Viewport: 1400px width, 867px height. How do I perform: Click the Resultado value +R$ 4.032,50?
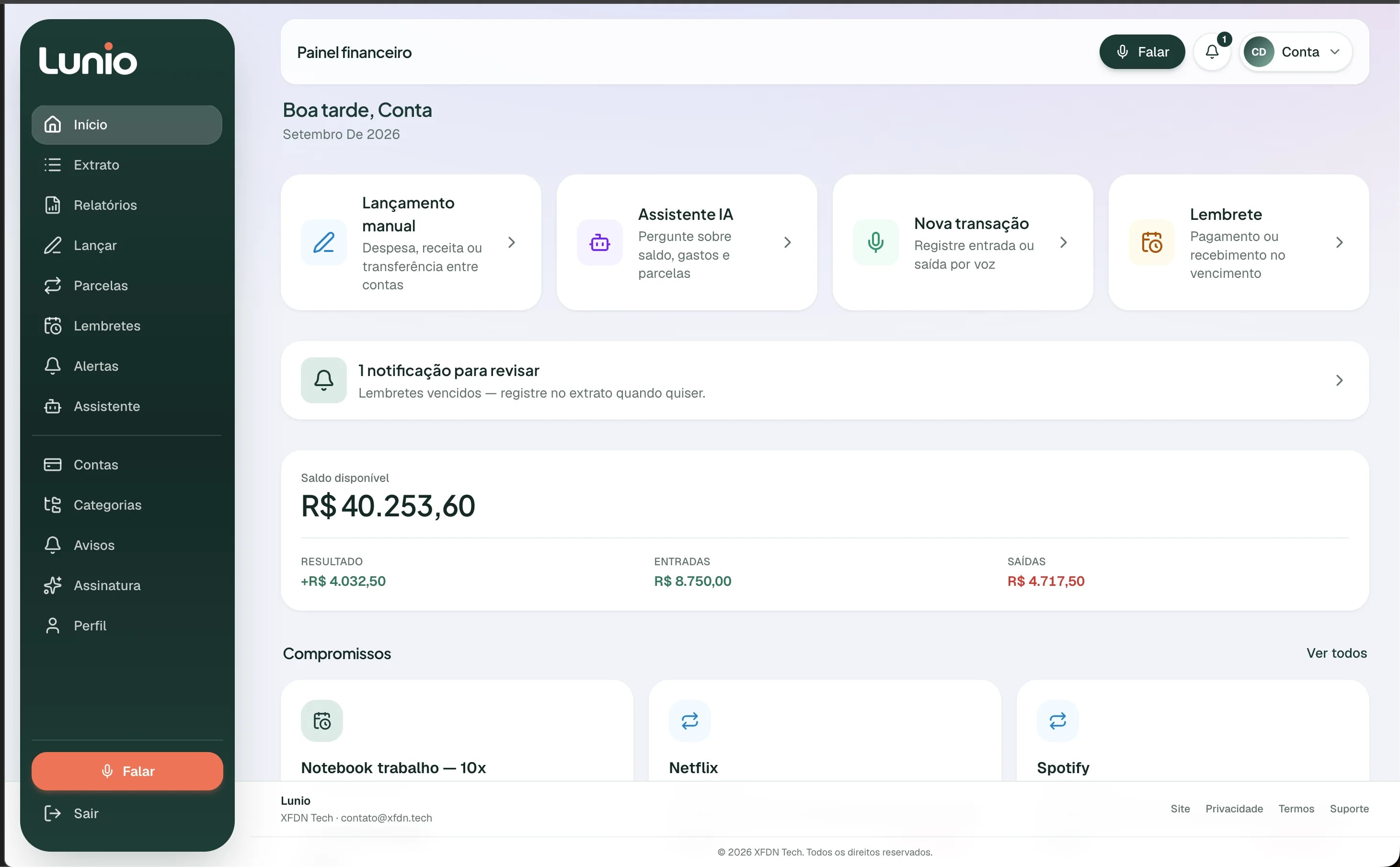tap(343, 581)
